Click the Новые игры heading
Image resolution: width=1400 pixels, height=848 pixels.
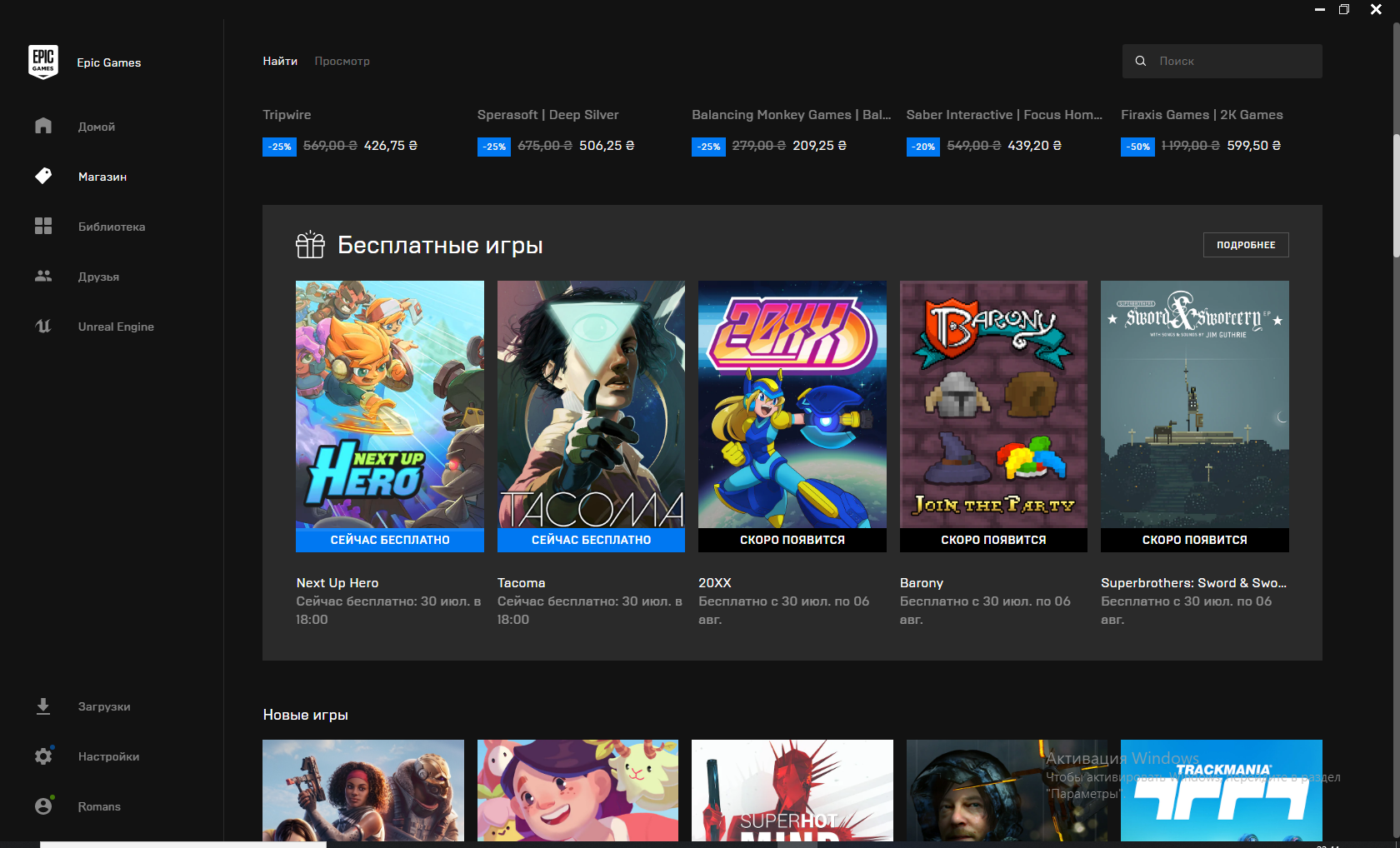pyautogui.click(x=306, y=715)
